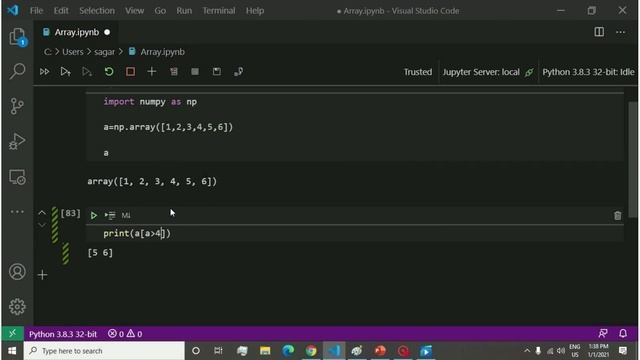The height and width of the screenshot is (360, 640).
Task: Open remote window indicator in status bar
Action: pyautogui.click(x=13, y=333)
